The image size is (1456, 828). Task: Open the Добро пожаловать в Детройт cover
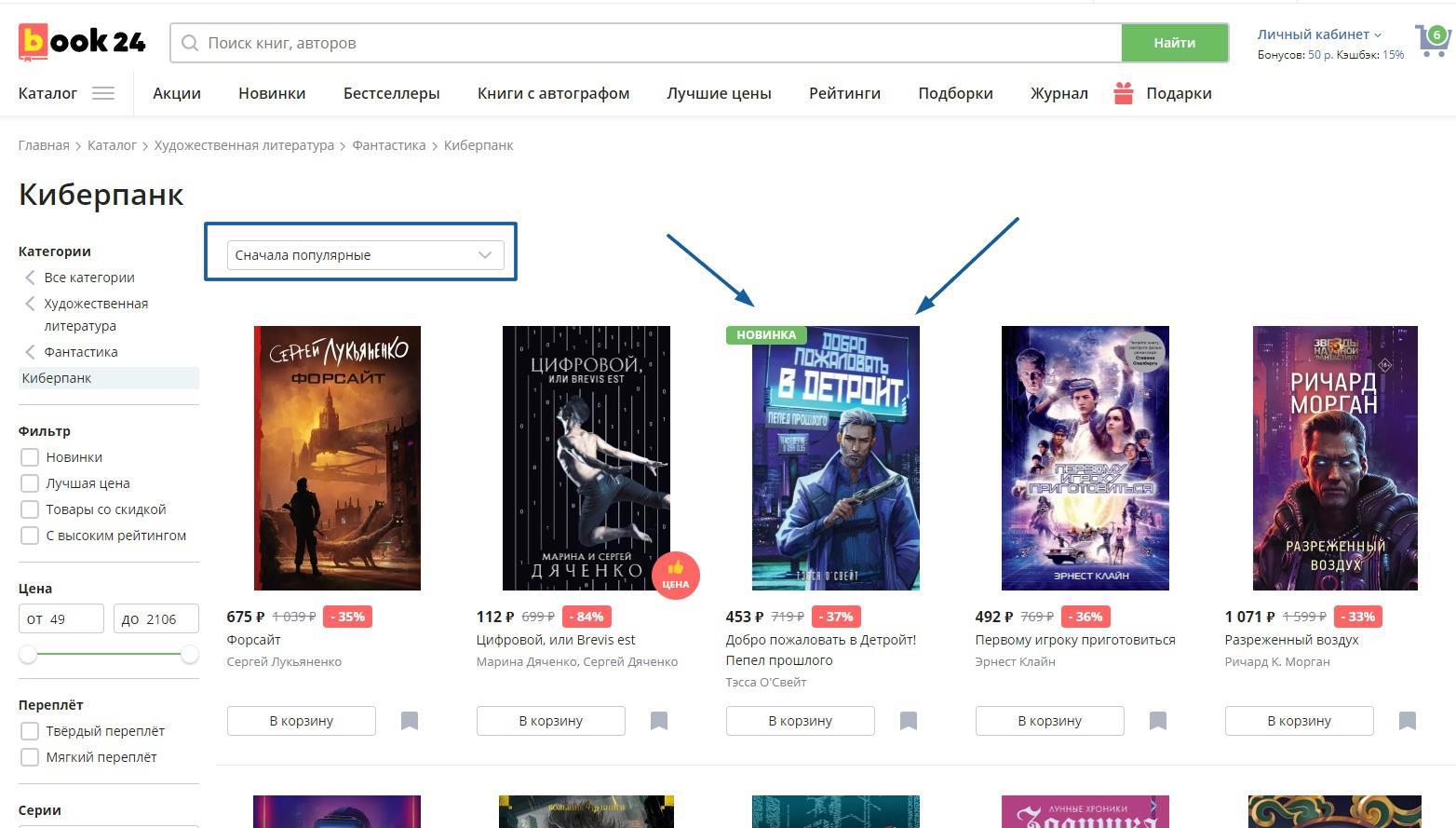(836, 458)
